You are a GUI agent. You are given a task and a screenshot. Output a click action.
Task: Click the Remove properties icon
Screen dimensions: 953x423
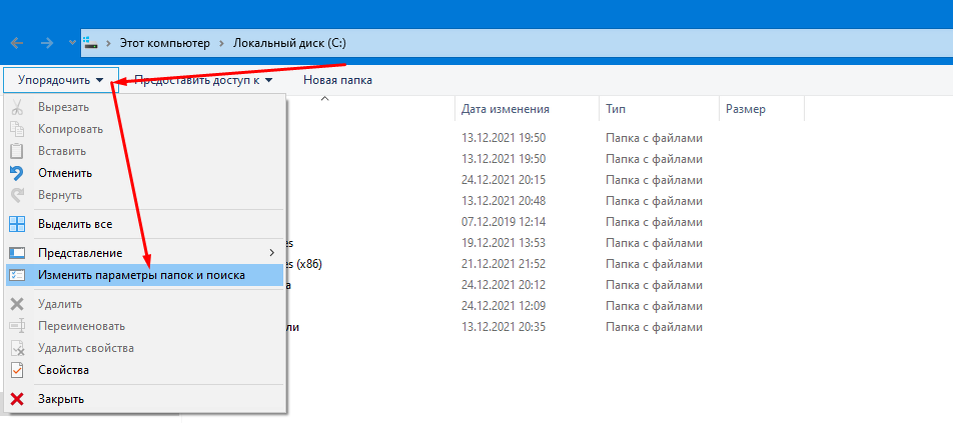pyautogui.click(x=17, y=348)
